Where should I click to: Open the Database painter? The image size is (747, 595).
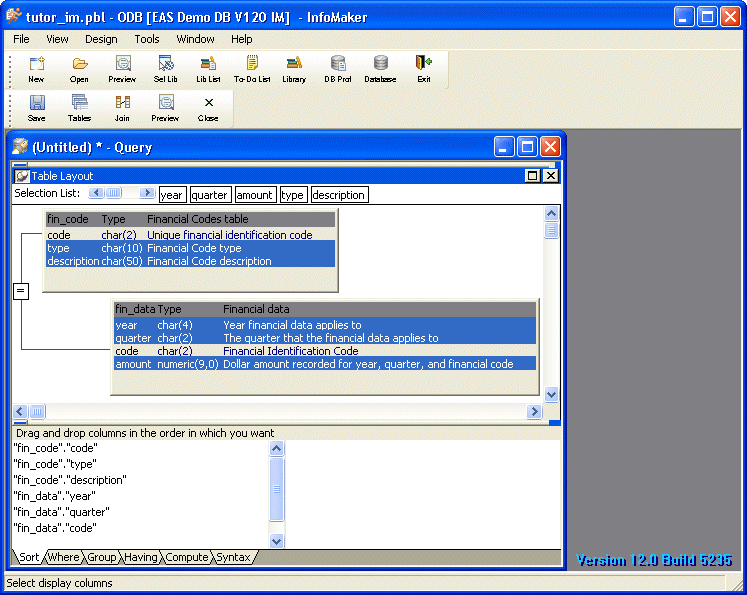click(x=380, y=69)
